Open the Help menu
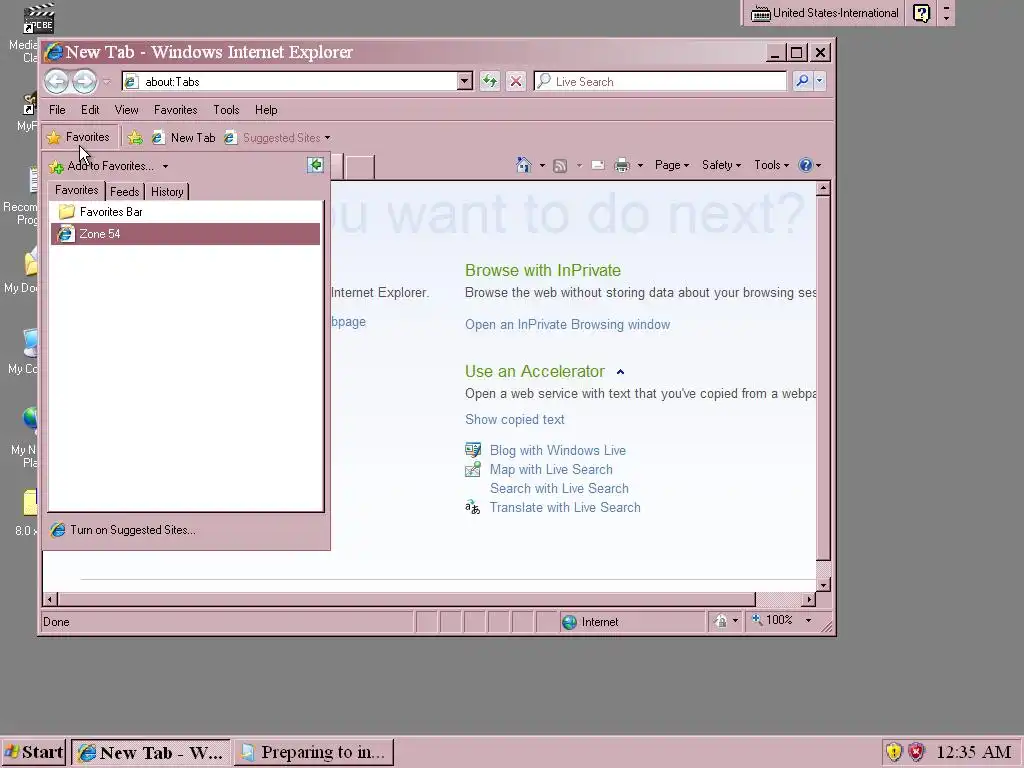 266,110
